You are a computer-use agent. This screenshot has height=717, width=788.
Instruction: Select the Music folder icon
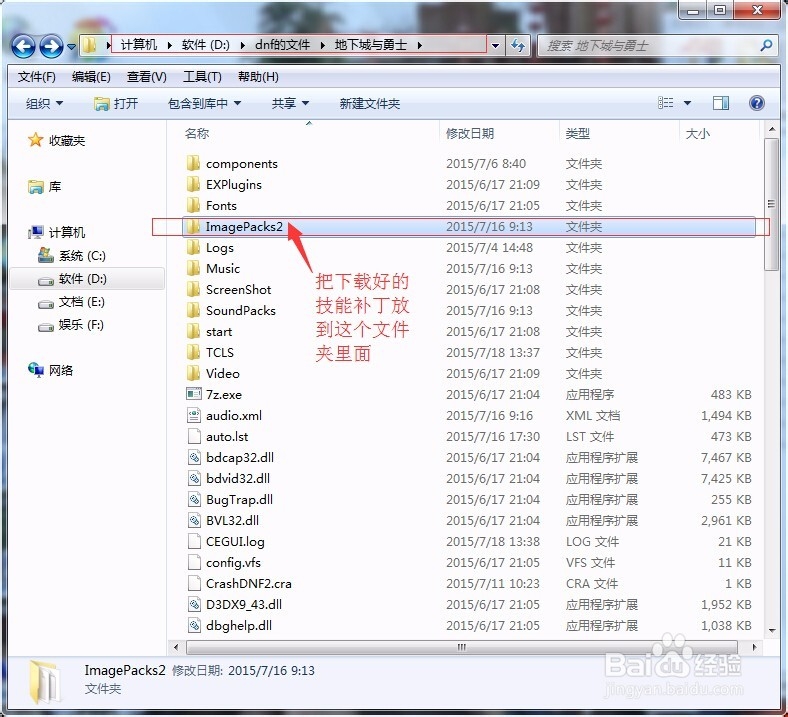(193, 268)
